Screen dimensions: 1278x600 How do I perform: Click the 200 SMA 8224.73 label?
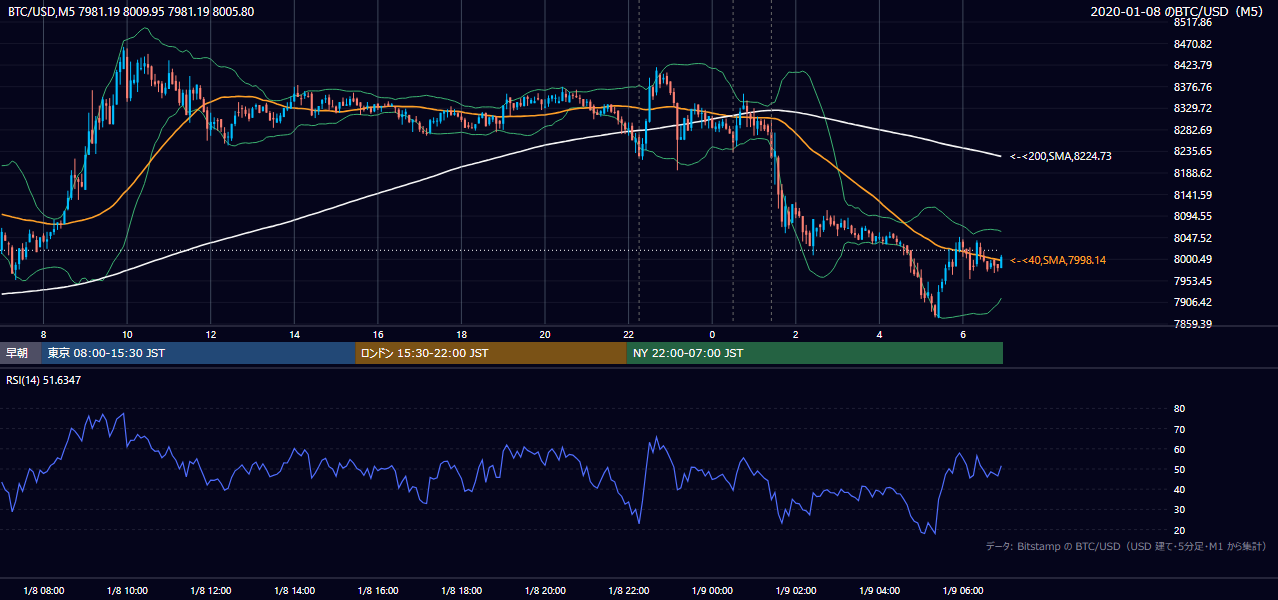[1060, 156]
